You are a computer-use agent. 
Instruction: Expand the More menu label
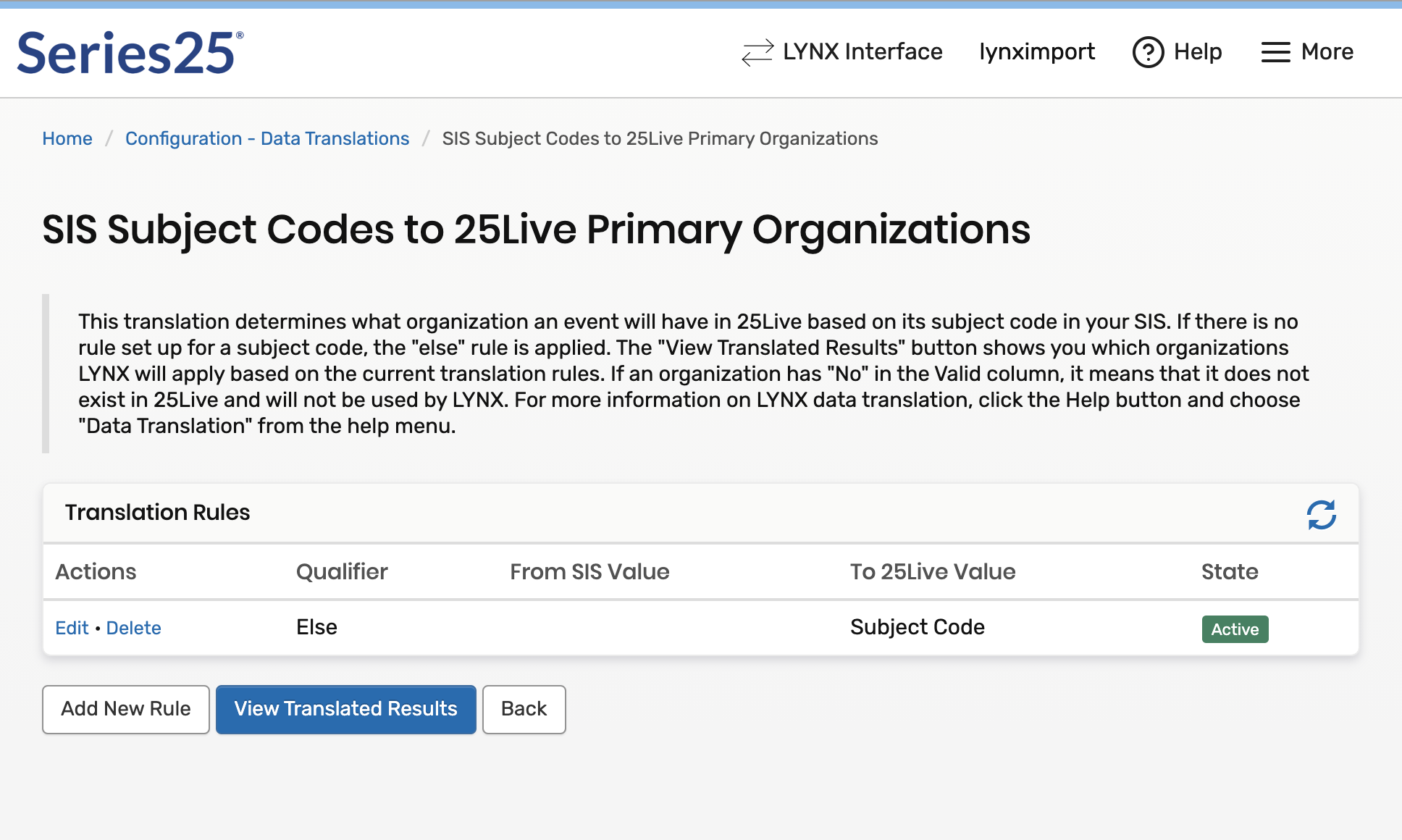click(1327, 52)
